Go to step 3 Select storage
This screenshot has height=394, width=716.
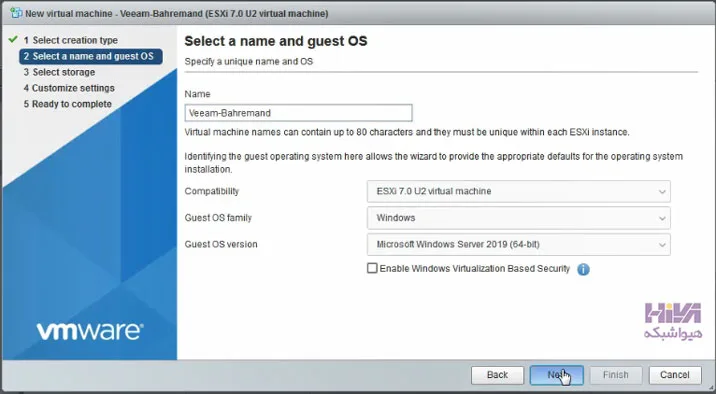pos(59,72)
